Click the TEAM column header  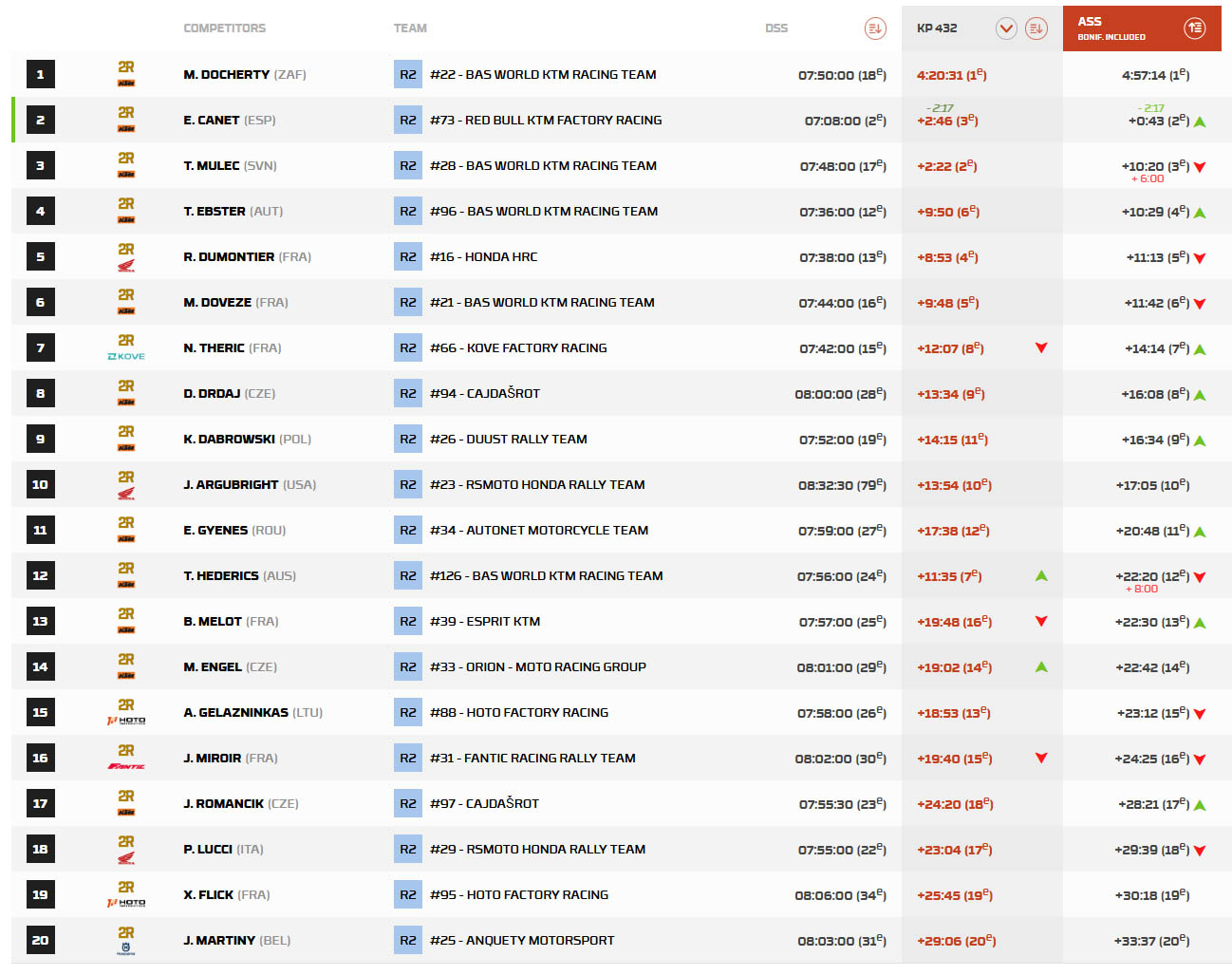[410, 28]
